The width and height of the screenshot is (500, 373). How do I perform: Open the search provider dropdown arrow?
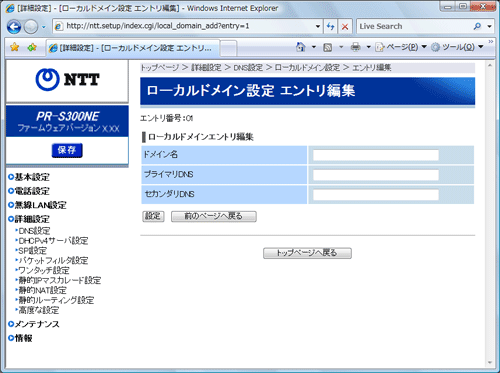click(489, 26)
